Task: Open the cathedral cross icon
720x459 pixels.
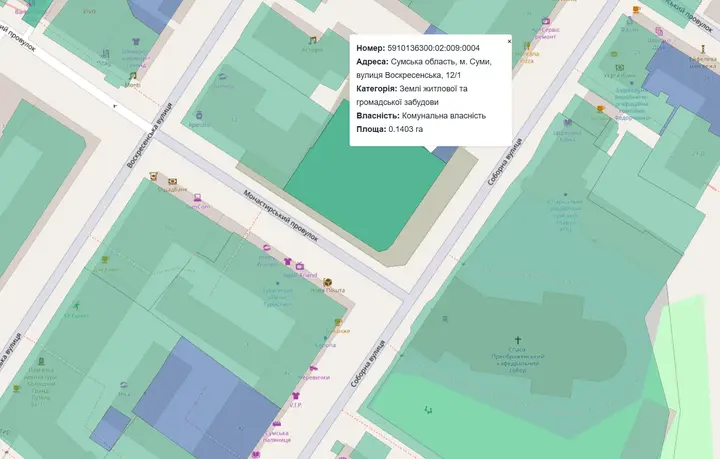Action: (x=518, y=340)
